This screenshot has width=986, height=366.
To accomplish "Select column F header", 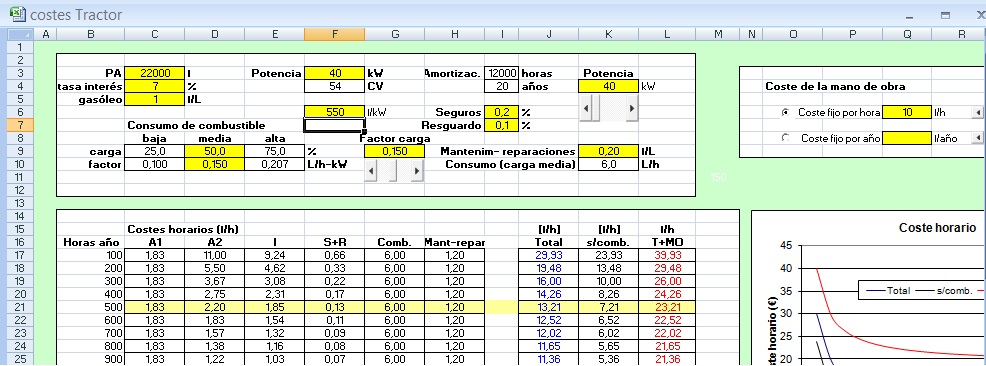I will point(334,35).
